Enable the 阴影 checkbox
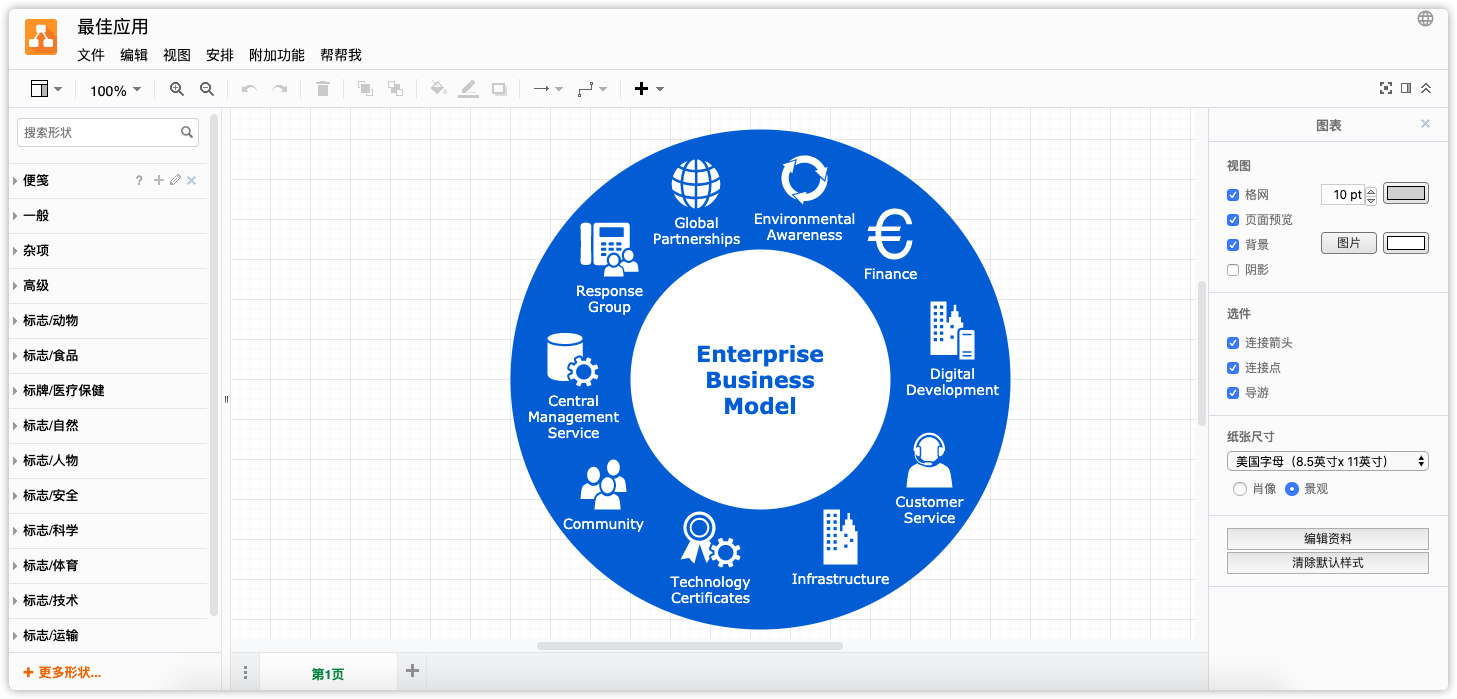This screenshot has width=1457, height=699. point(1233,270)
